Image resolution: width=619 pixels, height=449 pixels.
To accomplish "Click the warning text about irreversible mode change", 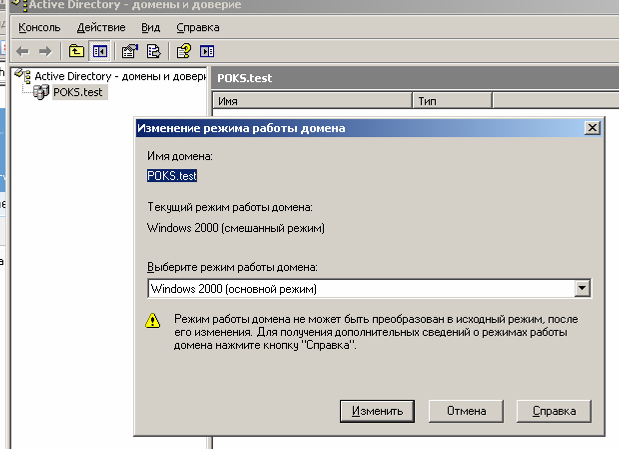I will pos(376,332).
